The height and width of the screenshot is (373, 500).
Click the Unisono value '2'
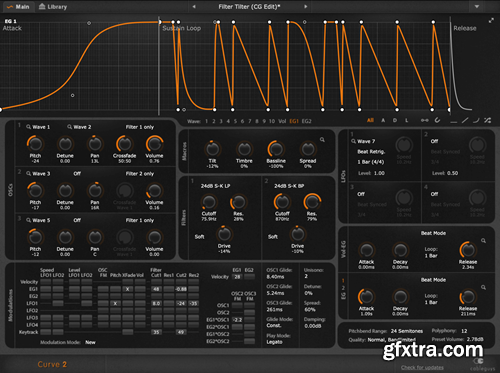pos(306,276)
